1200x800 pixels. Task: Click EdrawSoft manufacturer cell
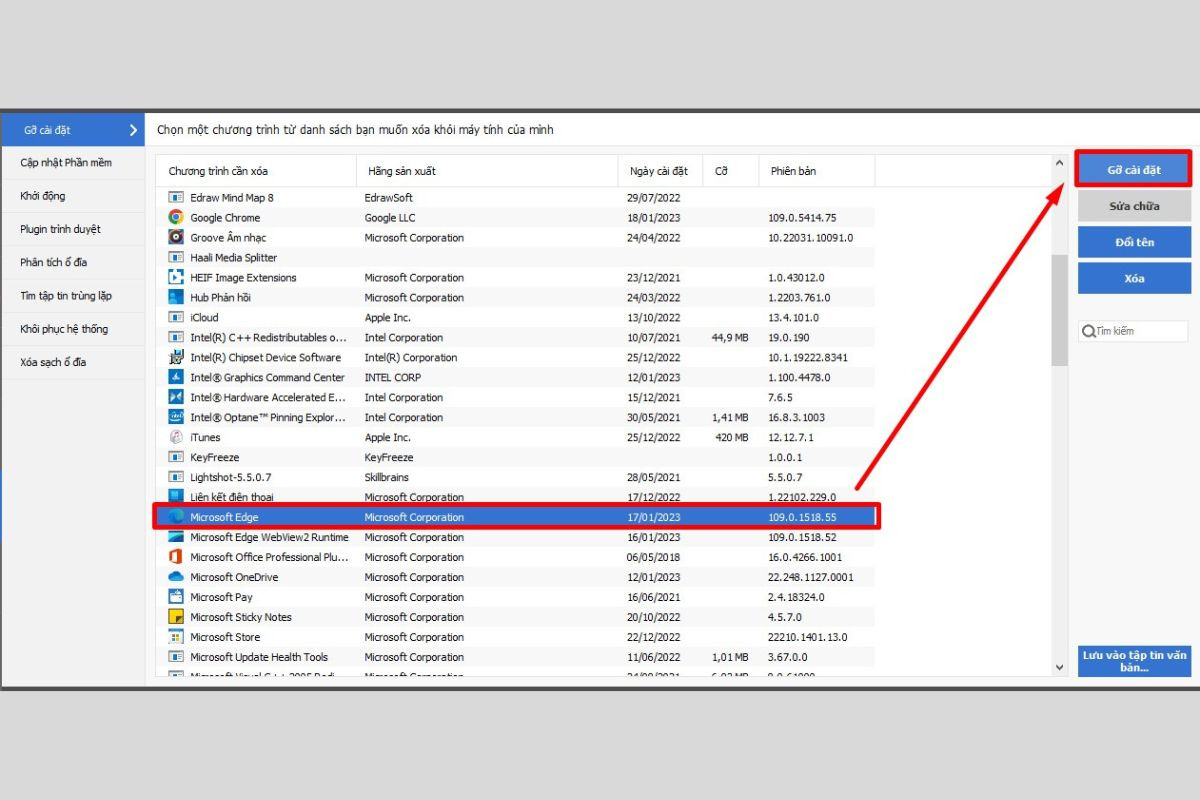[388, 197]
